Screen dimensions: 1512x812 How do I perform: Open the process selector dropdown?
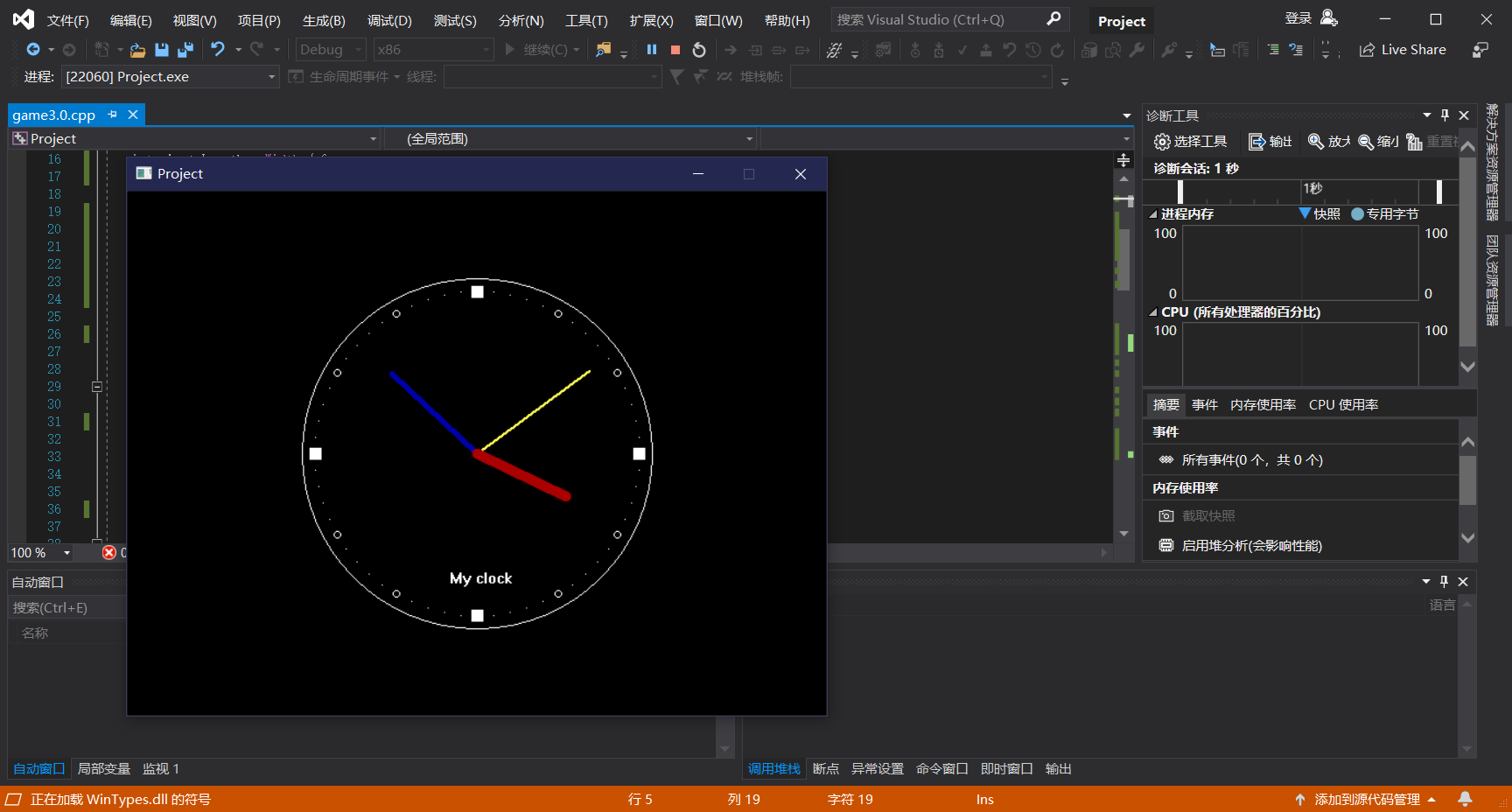coord(171,77)
